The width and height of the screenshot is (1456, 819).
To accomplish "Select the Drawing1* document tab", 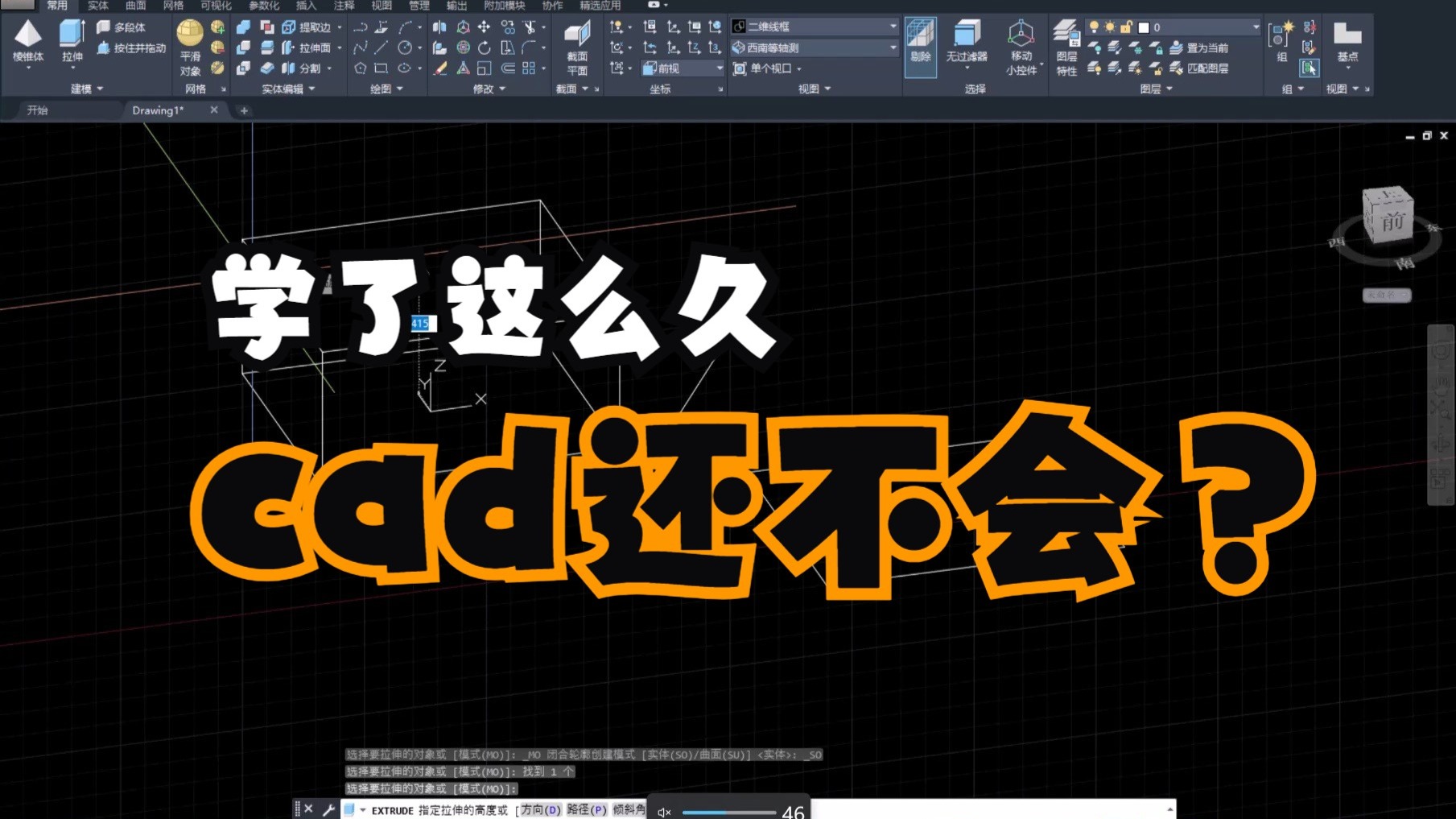I will click(x=158, y=110).
